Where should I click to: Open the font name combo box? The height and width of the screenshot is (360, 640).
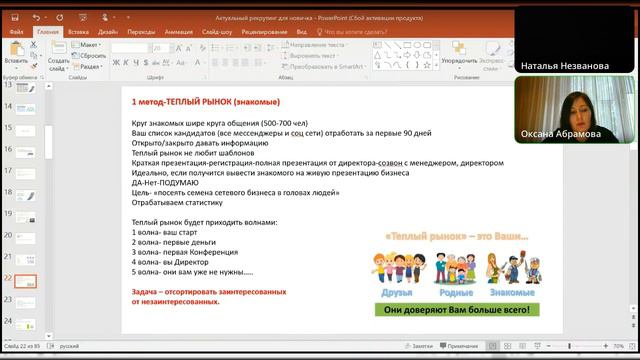pos(131,48)
